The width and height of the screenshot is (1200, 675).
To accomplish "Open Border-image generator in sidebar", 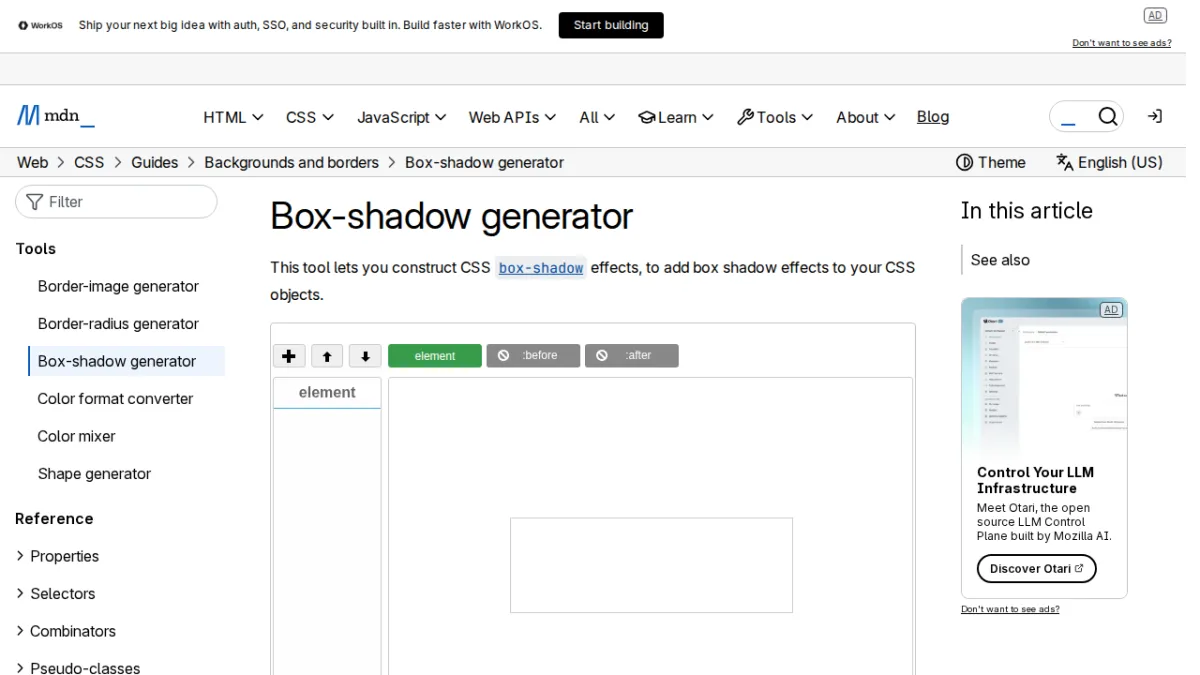I will pyautogui.click(x=118, y=286).
